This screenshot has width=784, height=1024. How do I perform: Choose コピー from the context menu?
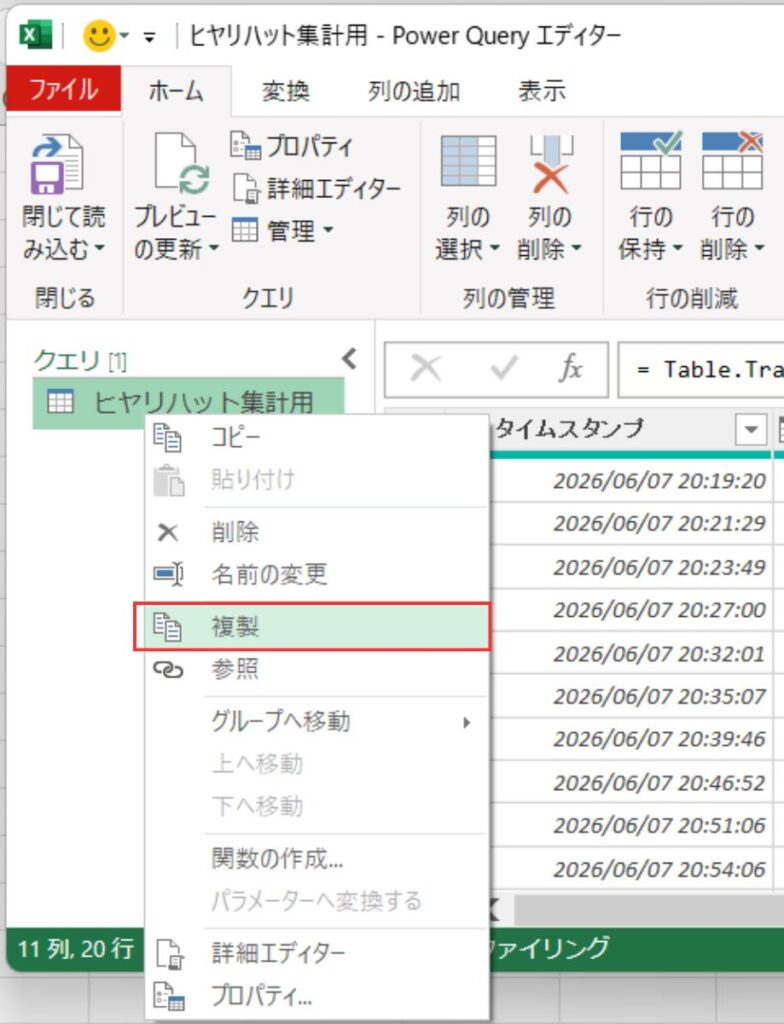(x=316, y=436)
